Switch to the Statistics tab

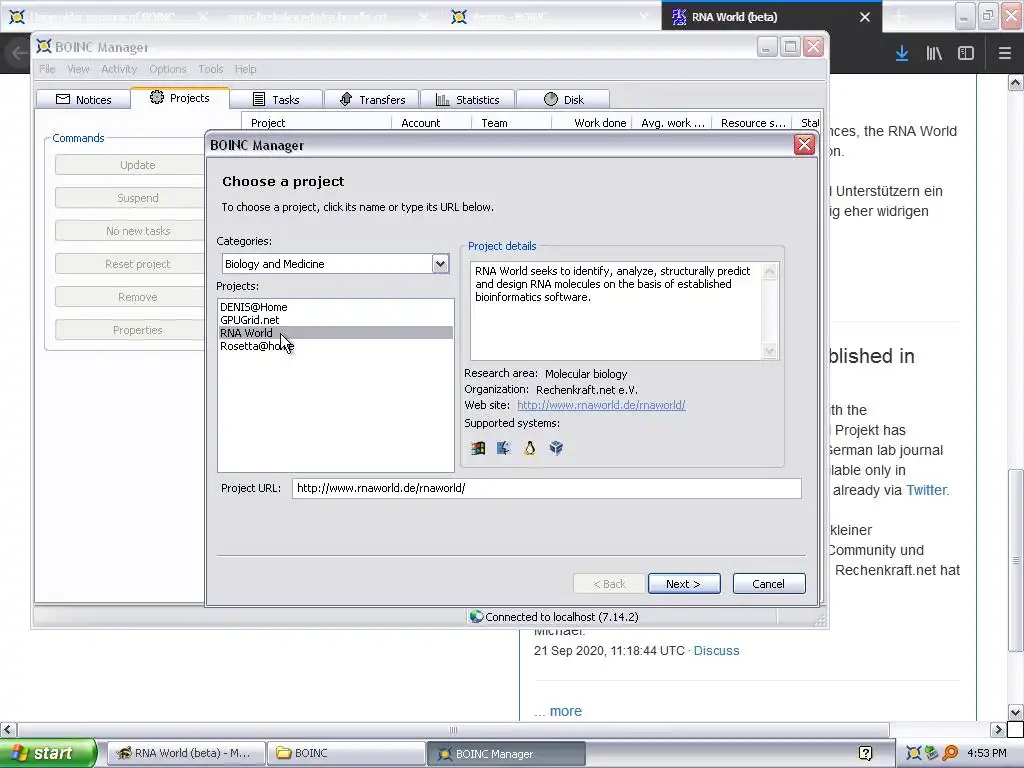468,99
